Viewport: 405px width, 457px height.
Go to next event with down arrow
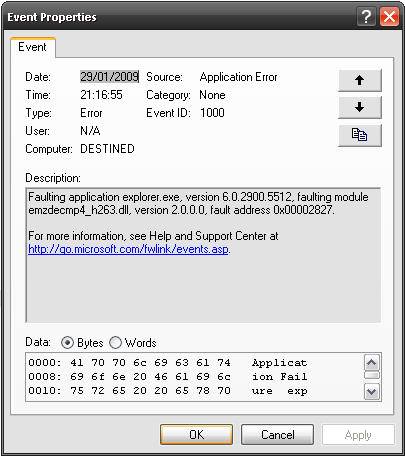click(x=360, y=107)
